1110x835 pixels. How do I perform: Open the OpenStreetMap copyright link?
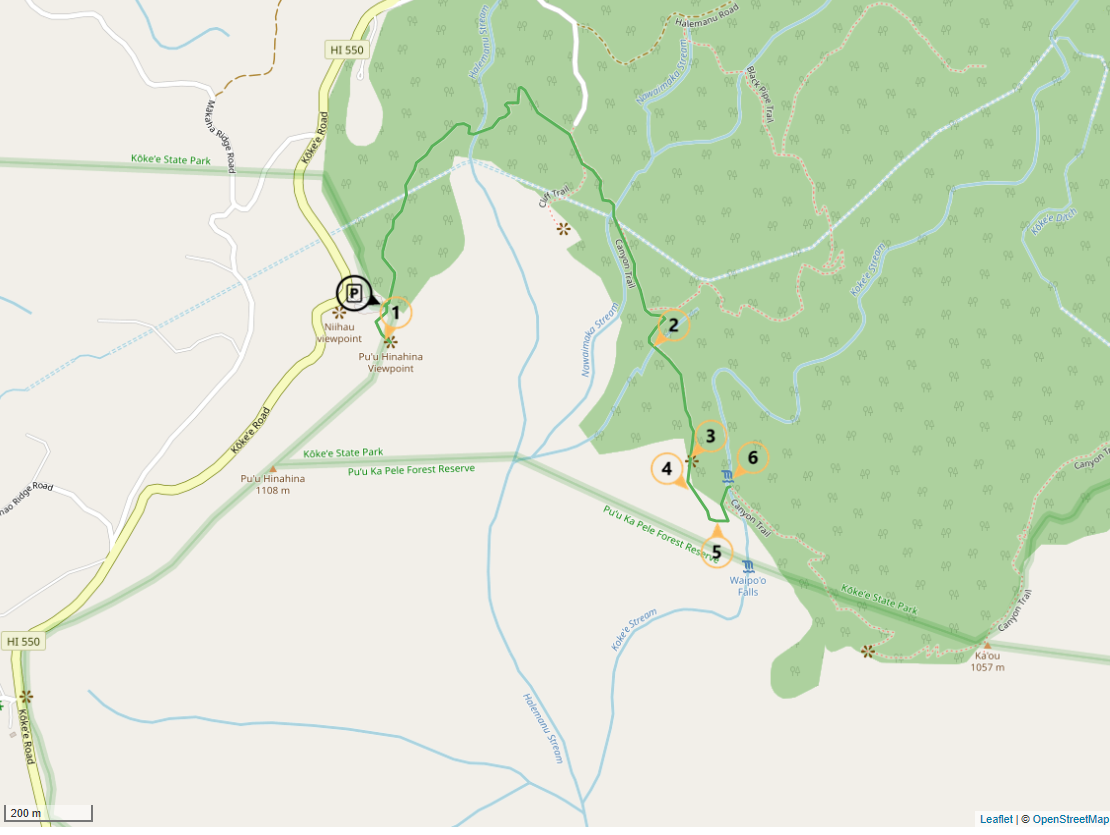(x=1070, y=819)
